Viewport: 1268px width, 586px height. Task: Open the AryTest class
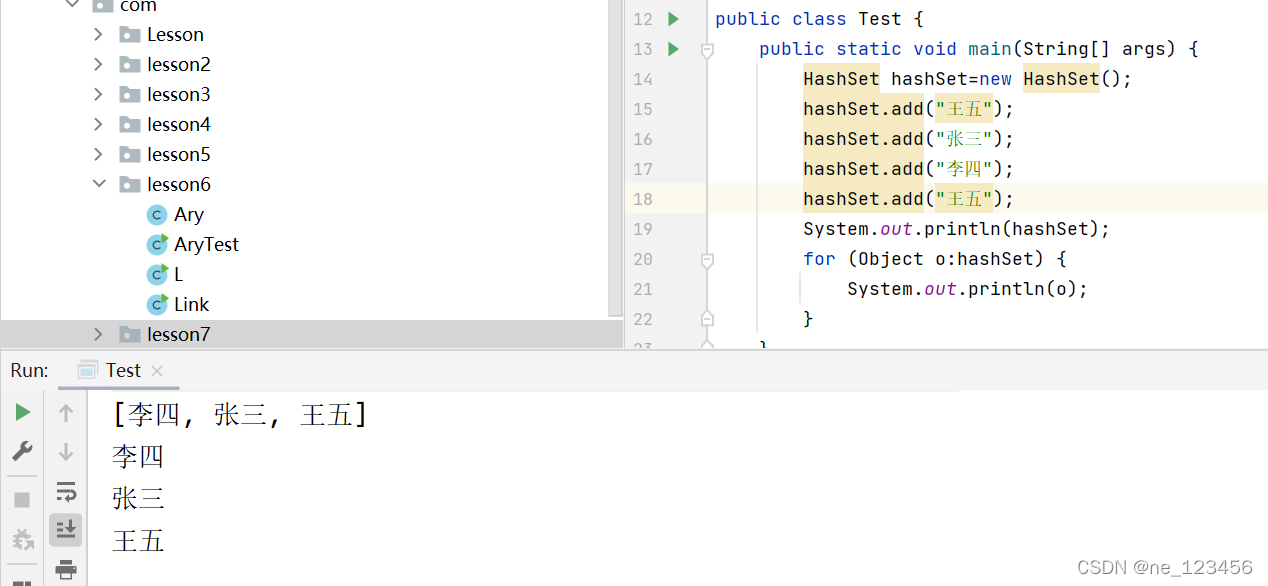206,243
